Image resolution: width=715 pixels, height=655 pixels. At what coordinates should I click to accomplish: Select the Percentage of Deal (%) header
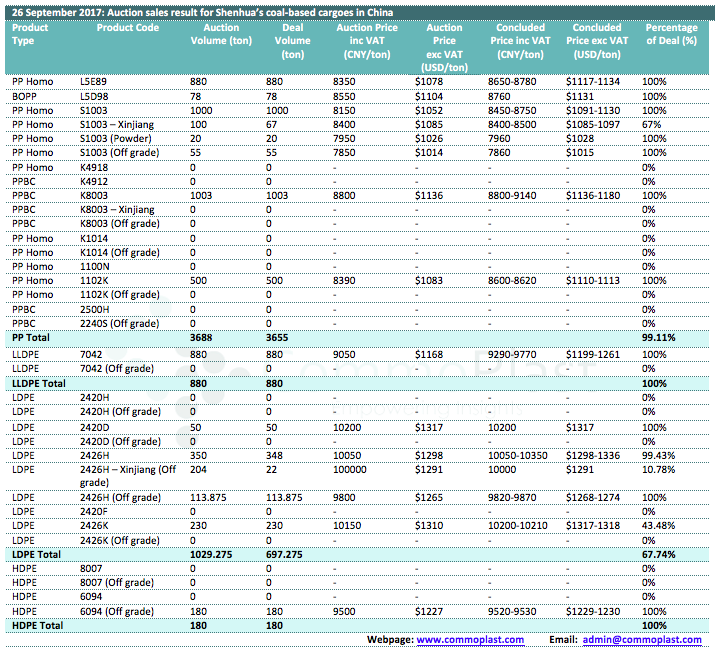671,34
